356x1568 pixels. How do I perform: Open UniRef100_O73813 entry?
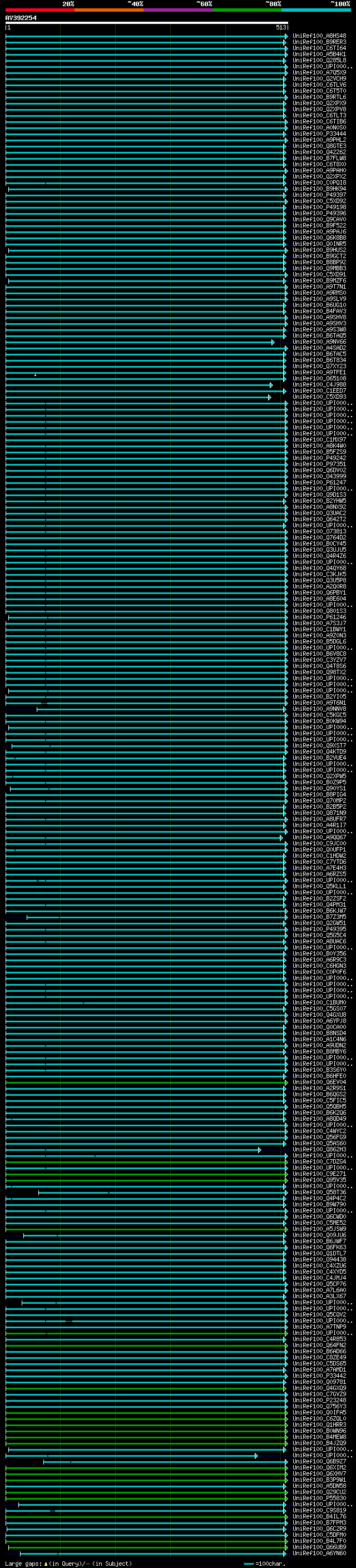pyautogui.click(x=319, y=531)
